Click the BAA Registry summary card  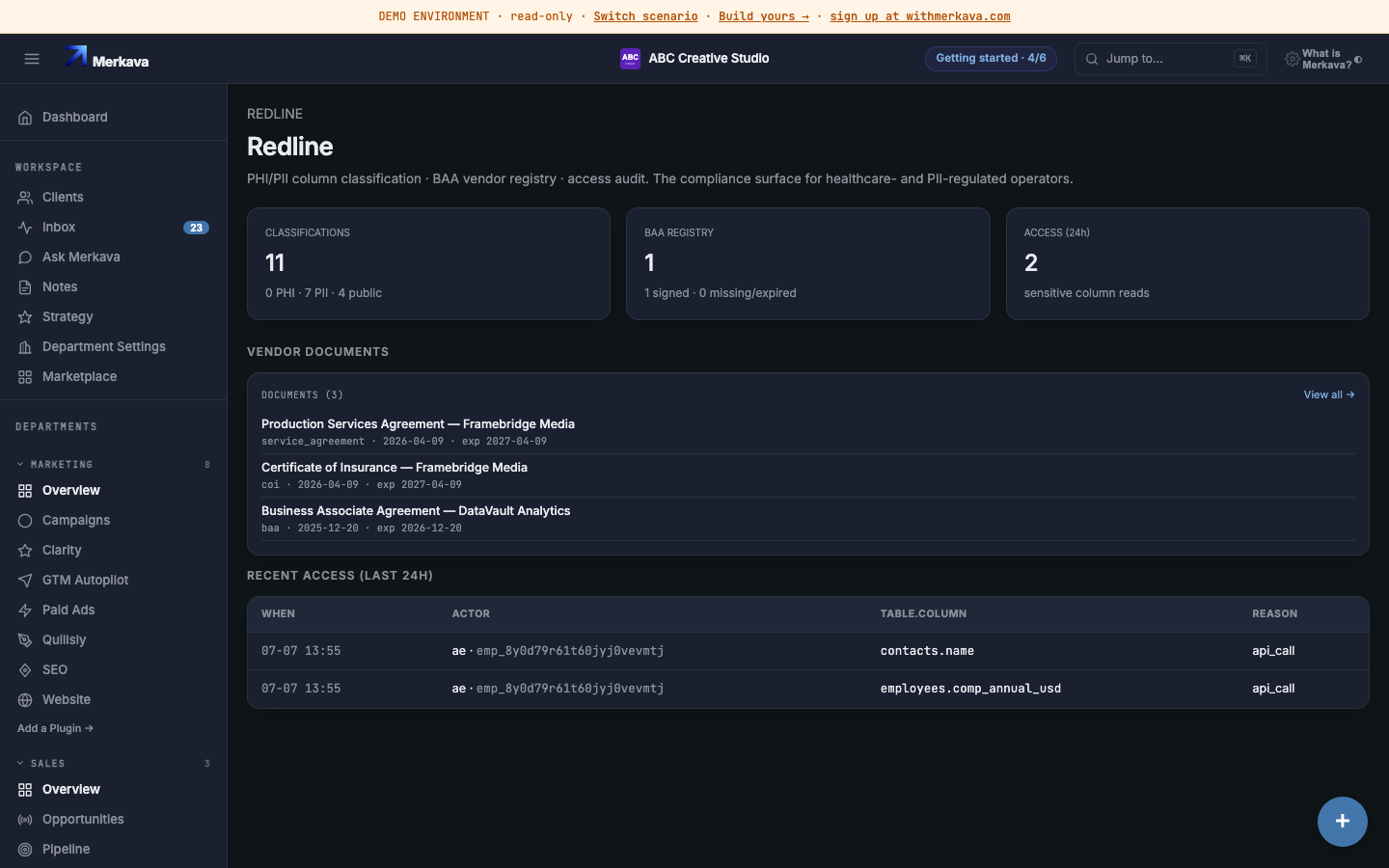click(x=807, y=264)
